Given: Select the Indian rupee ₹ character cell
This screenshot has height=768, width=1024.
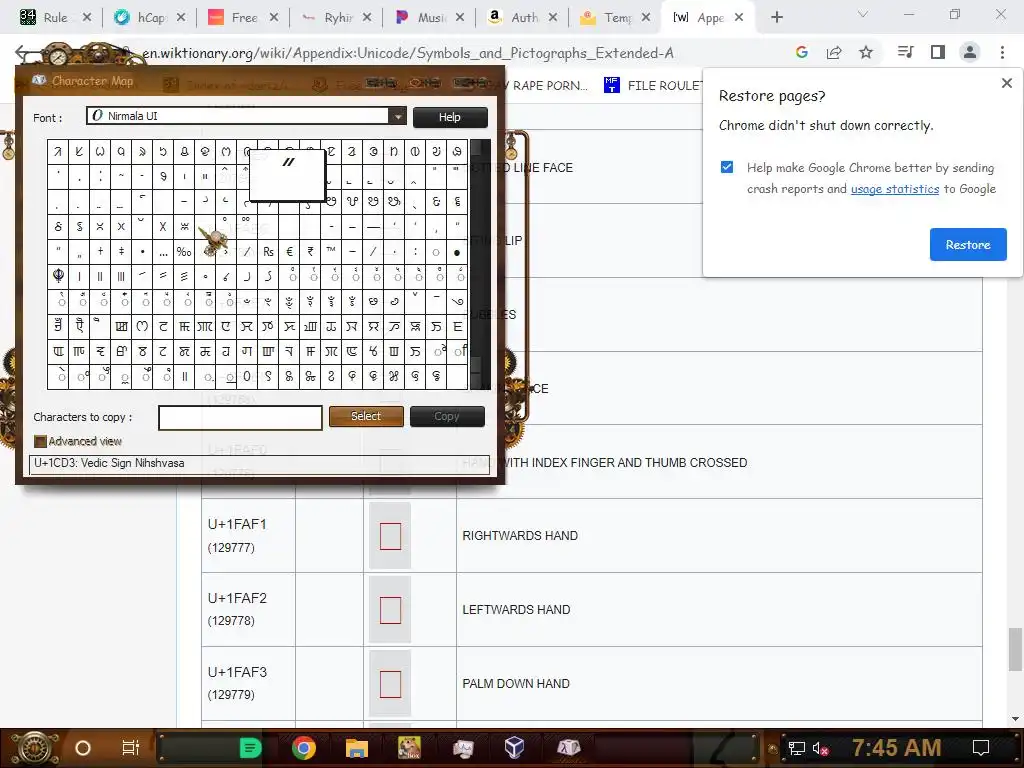Looking at the screenshot, I should coord(310,251).
